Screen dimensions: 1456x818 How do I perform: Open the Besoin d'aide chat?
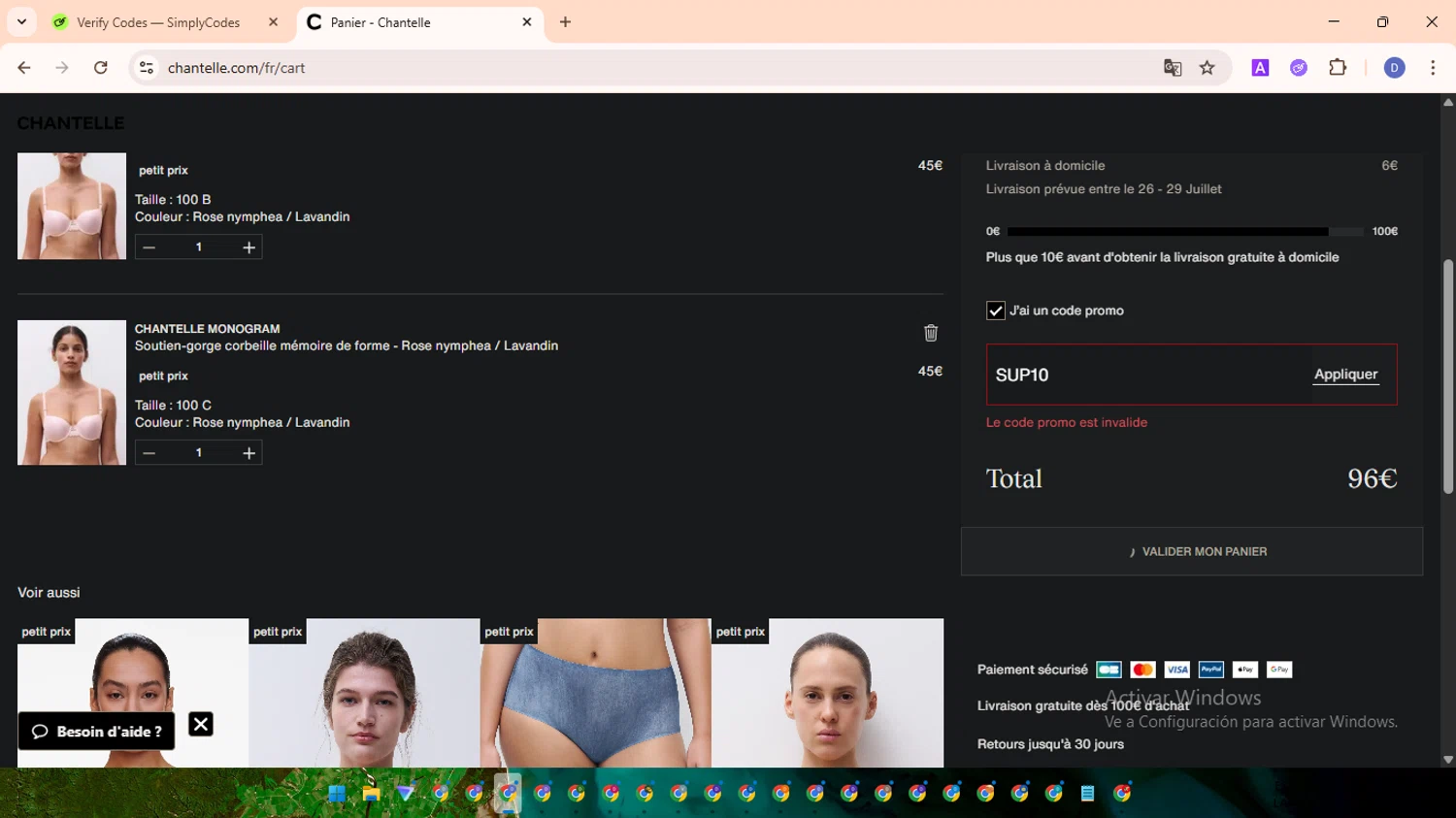[97, 732]
